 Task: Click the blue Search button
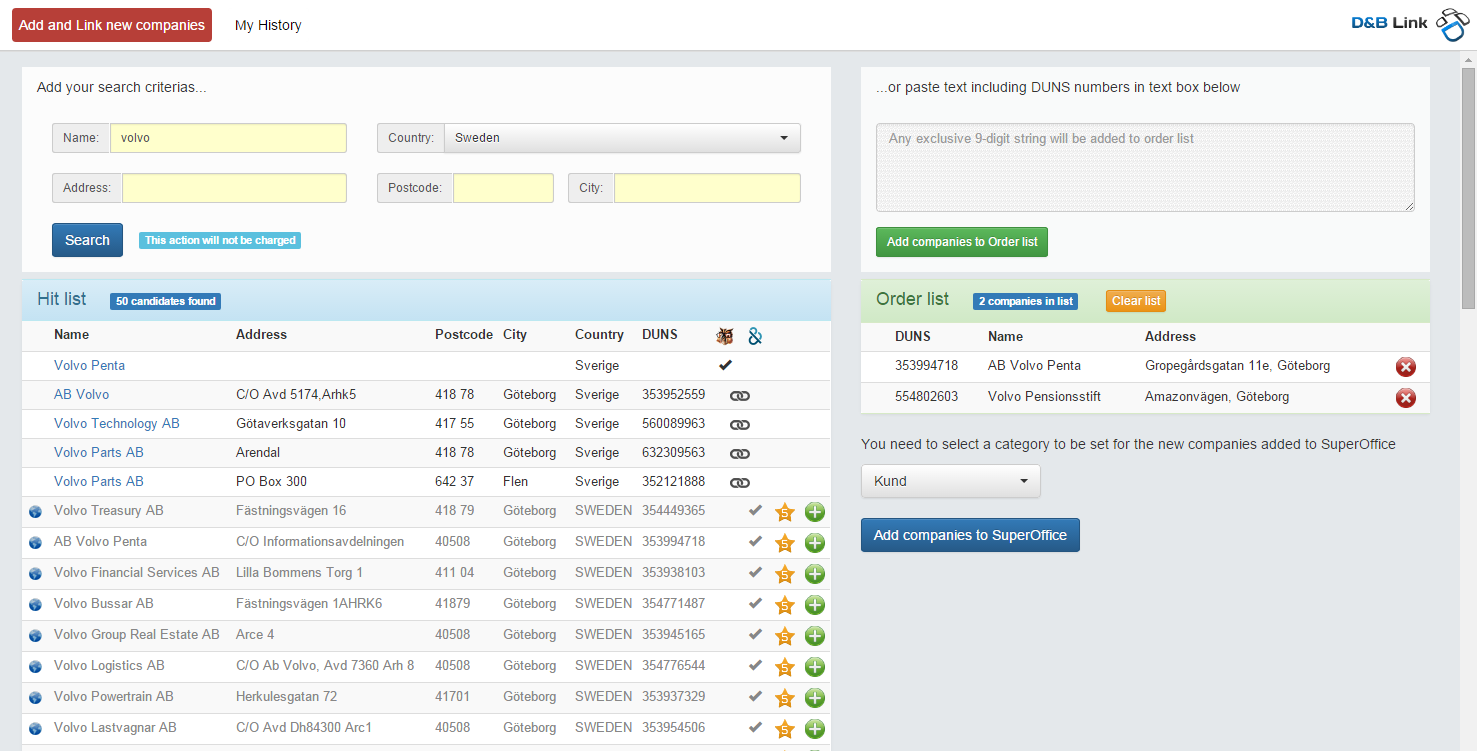click(x=87, y=240)
